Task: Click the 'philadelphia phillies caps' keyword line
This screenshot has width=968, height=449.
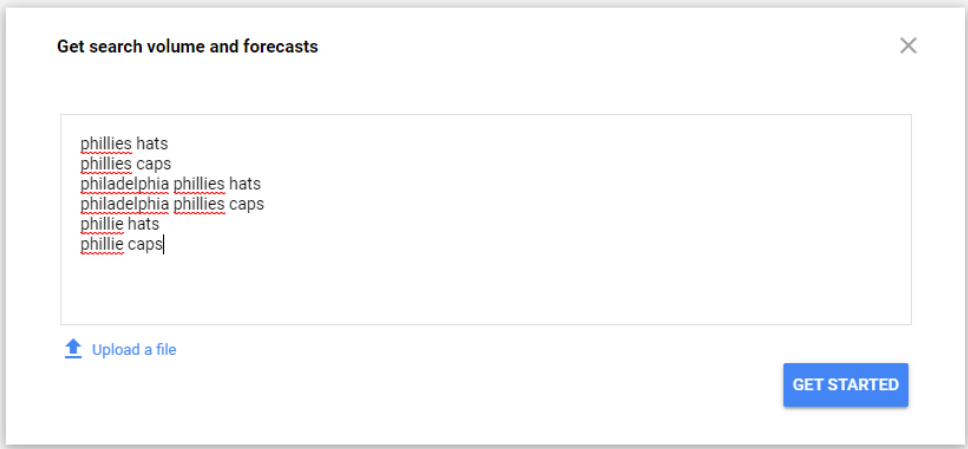Action: coord(172,204)
